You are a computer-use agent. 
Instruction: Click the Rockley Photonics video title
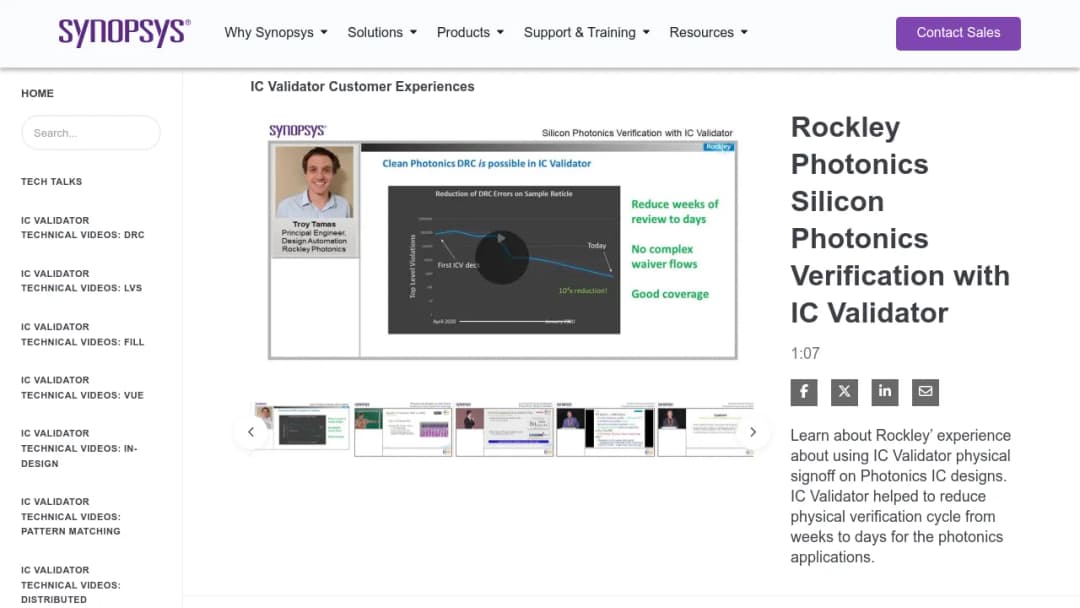[x=900, y=220]
